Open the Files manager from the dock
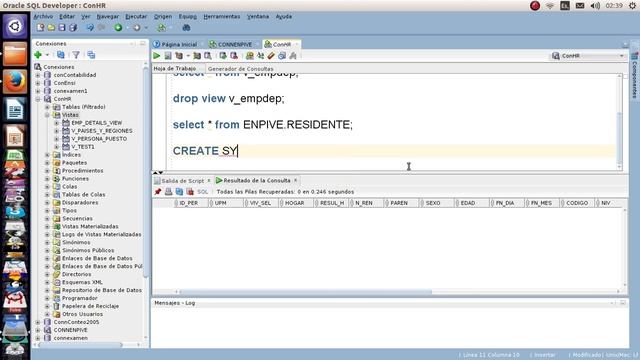 (x=15, y=54)
